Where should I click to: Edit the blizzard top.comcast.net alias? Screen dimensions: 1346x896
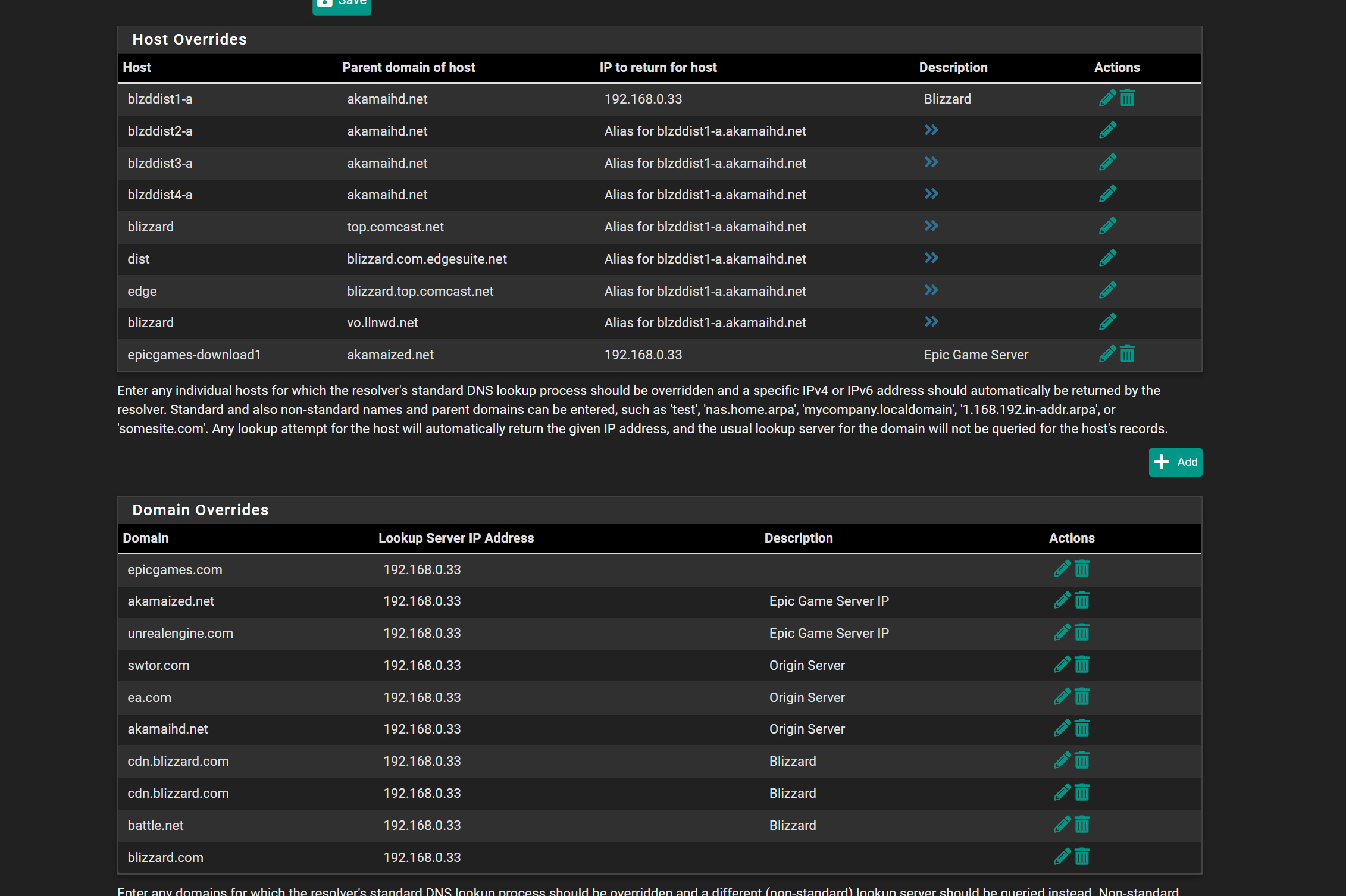pyautogui.click(x=1107, y=226)
